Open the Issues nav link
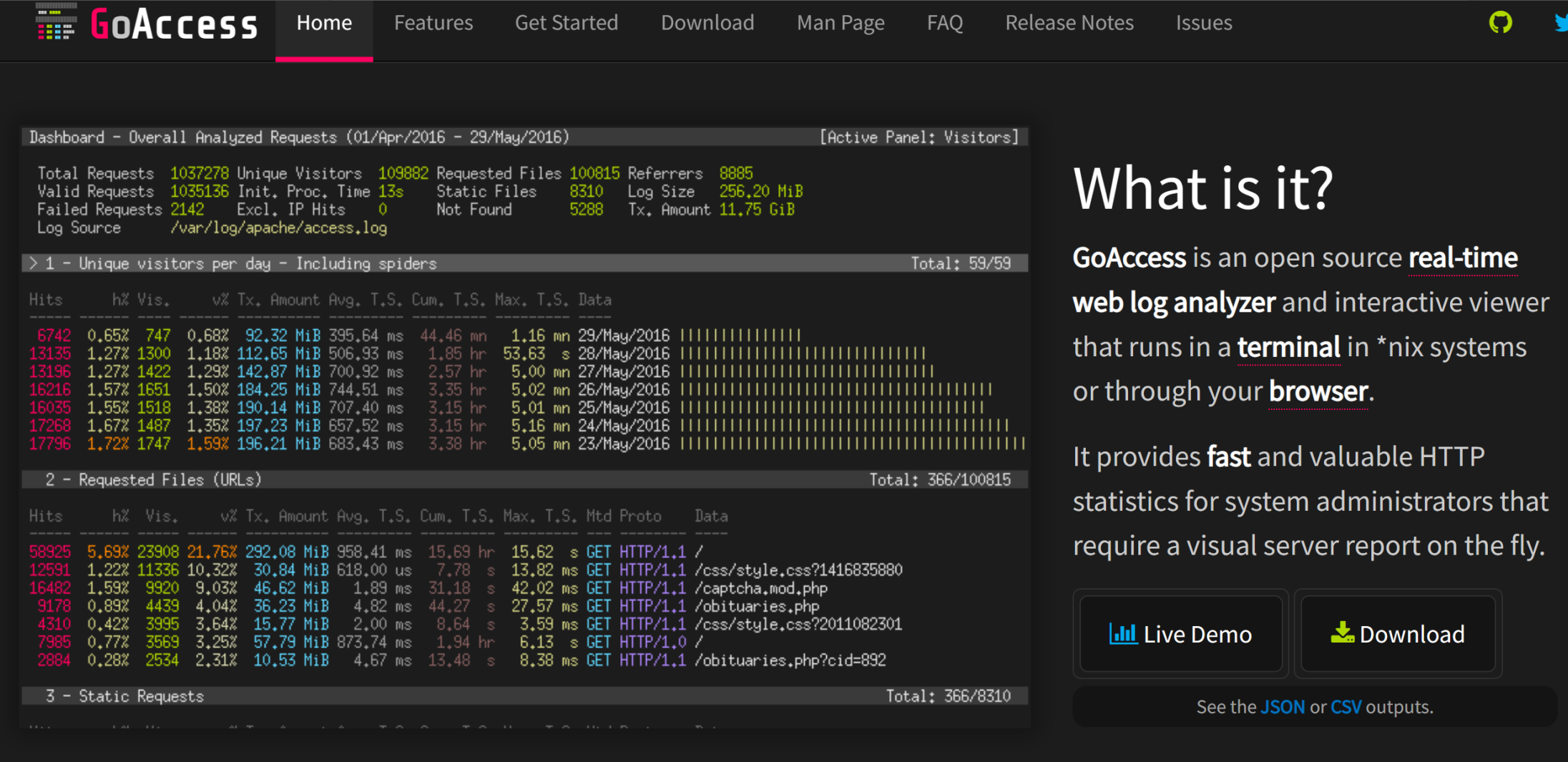Image resolution: width=1568 pixels, height=762 pixels. click(x=1204, y=23)
